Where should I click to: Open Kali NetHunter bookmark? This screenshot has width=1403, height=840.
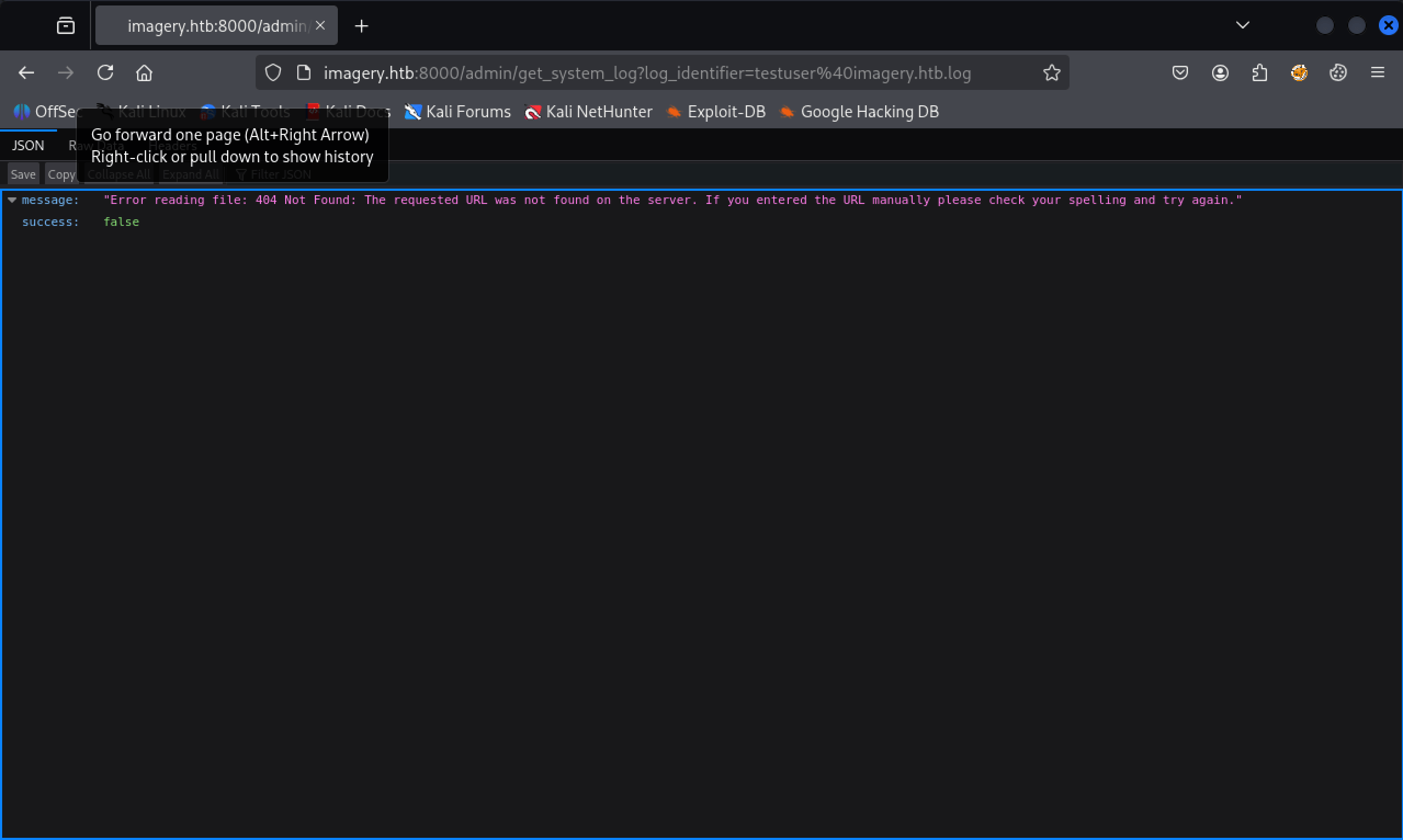tap(589, 112)
